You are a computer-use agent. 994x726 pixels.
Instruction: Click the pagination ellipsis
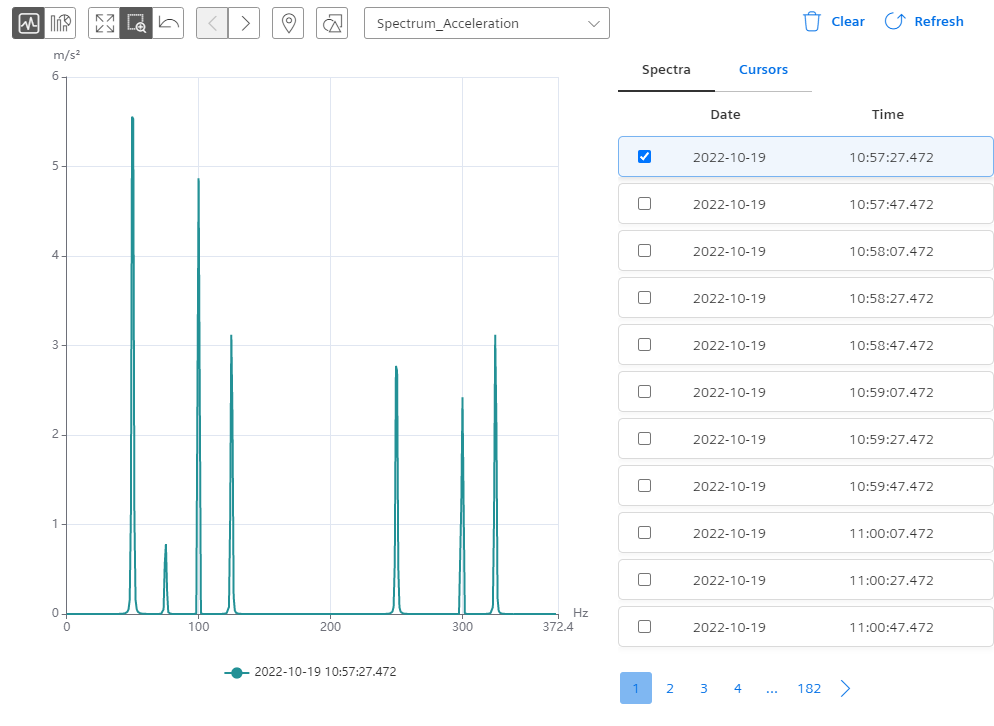771,690
